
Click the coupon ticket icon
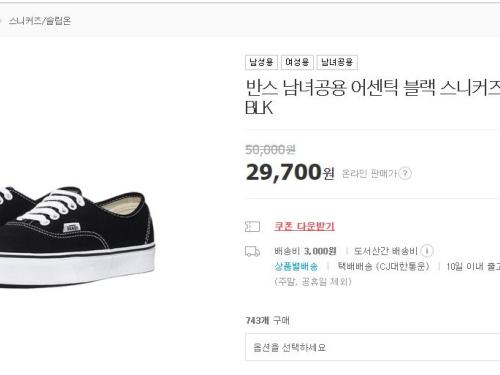point(252,227)
